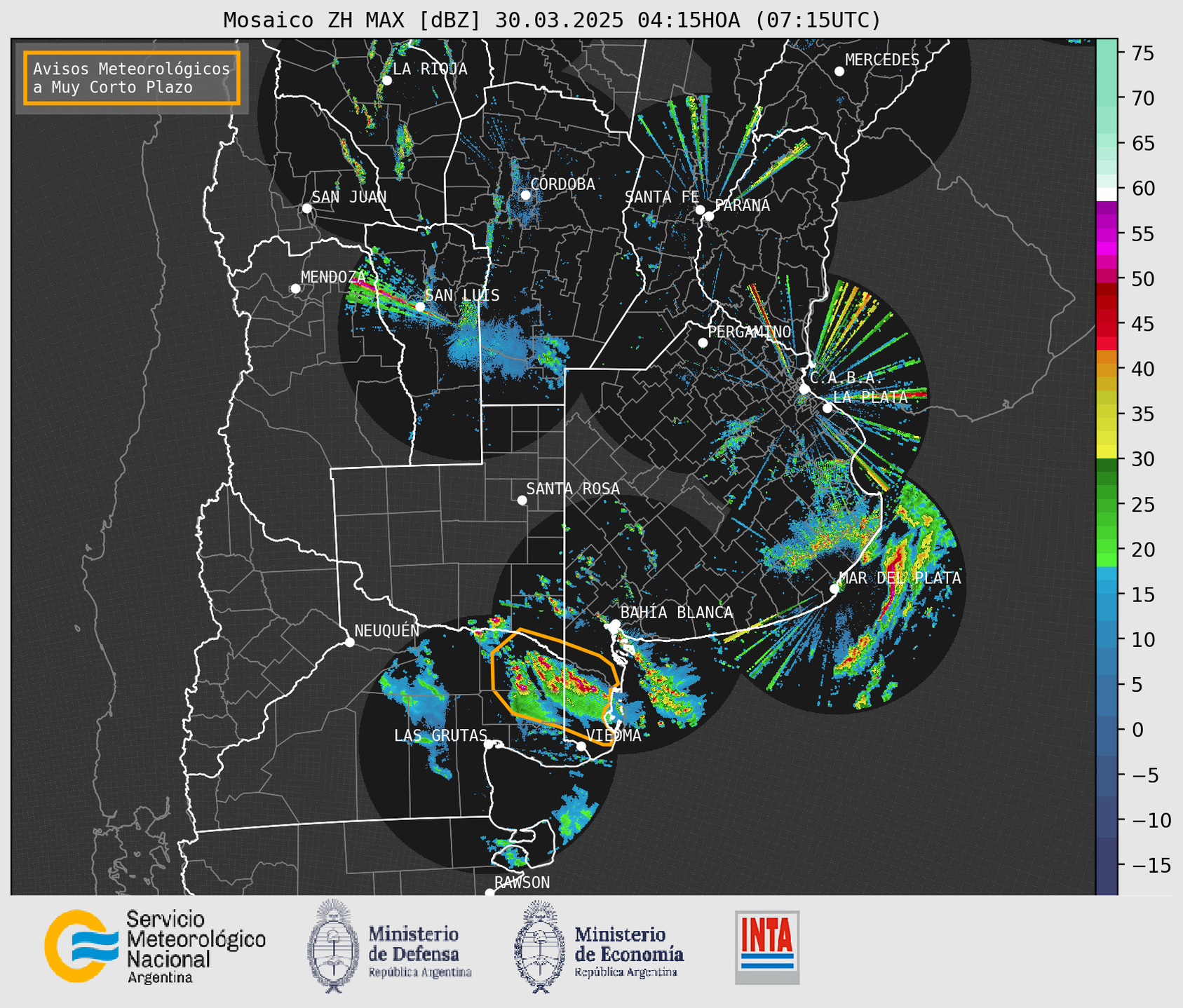Click the RAWSON city marker dot

489,893
